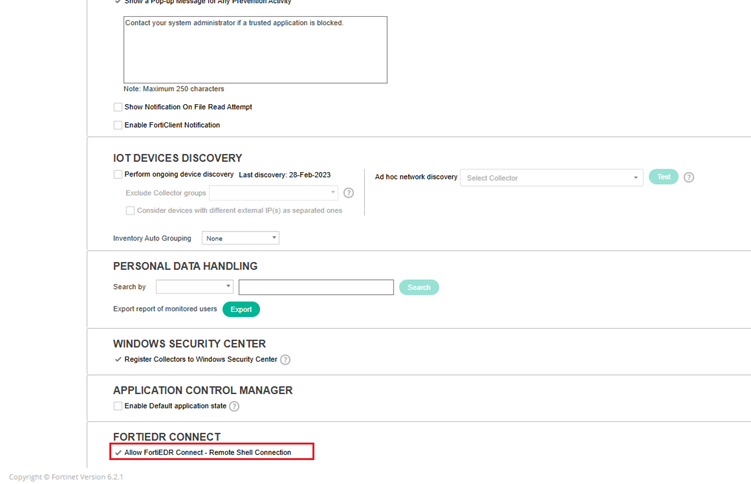Uncheck Allow FortiEDR Connect Remote Shell Connection

point(118,452)
